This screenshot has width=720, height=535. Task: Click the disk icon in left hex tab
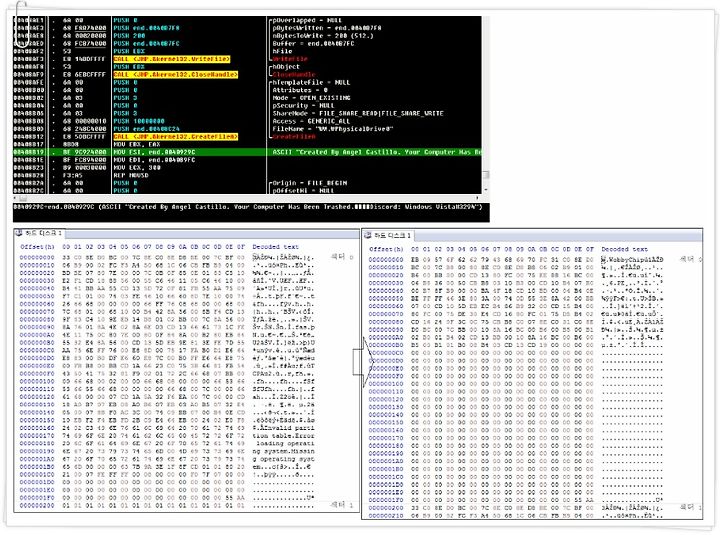click(x=19, y=233)
